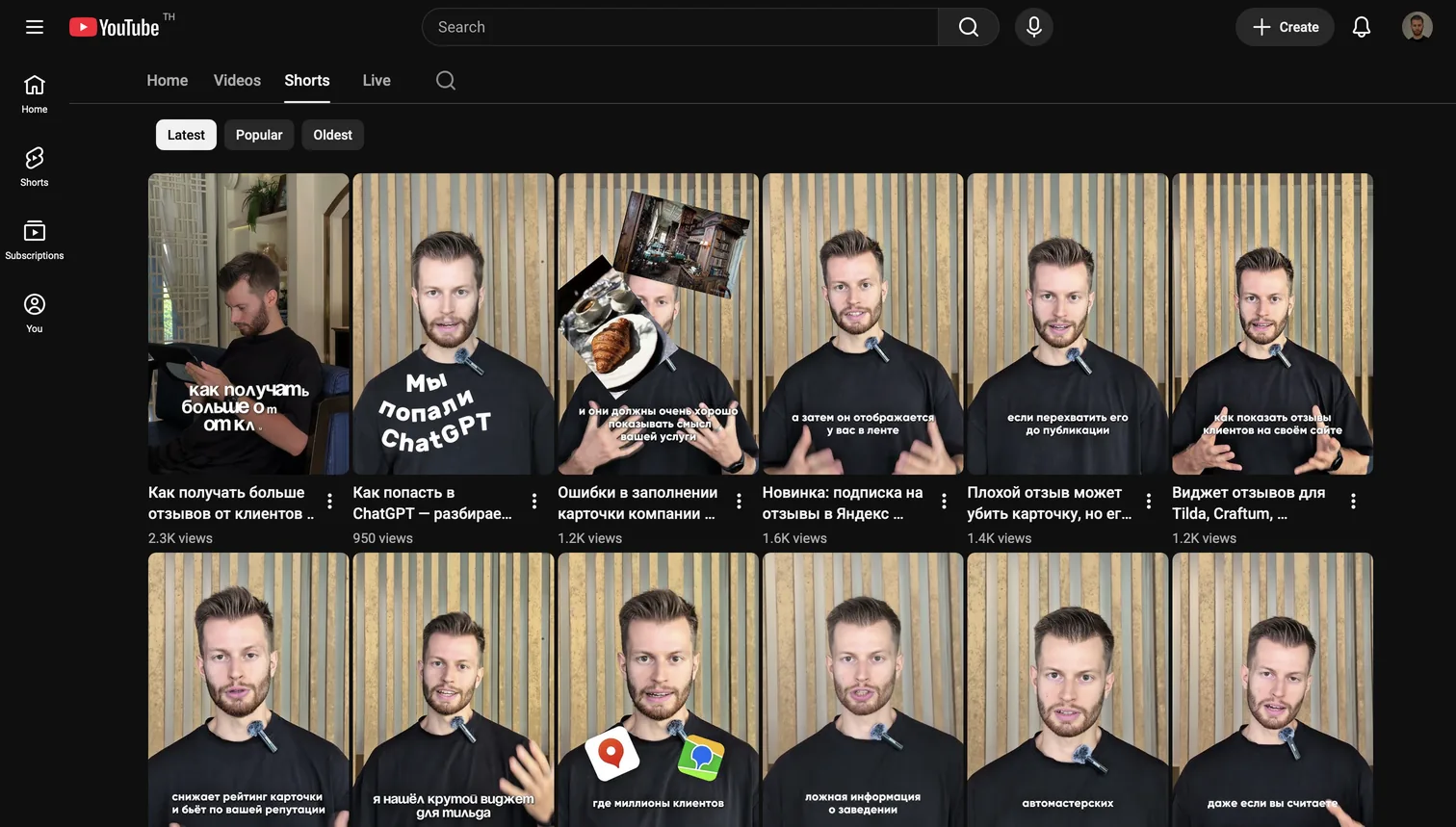Open Subscriptions in the sidebar
1456x827 pixels.
(x=35, y=241)
